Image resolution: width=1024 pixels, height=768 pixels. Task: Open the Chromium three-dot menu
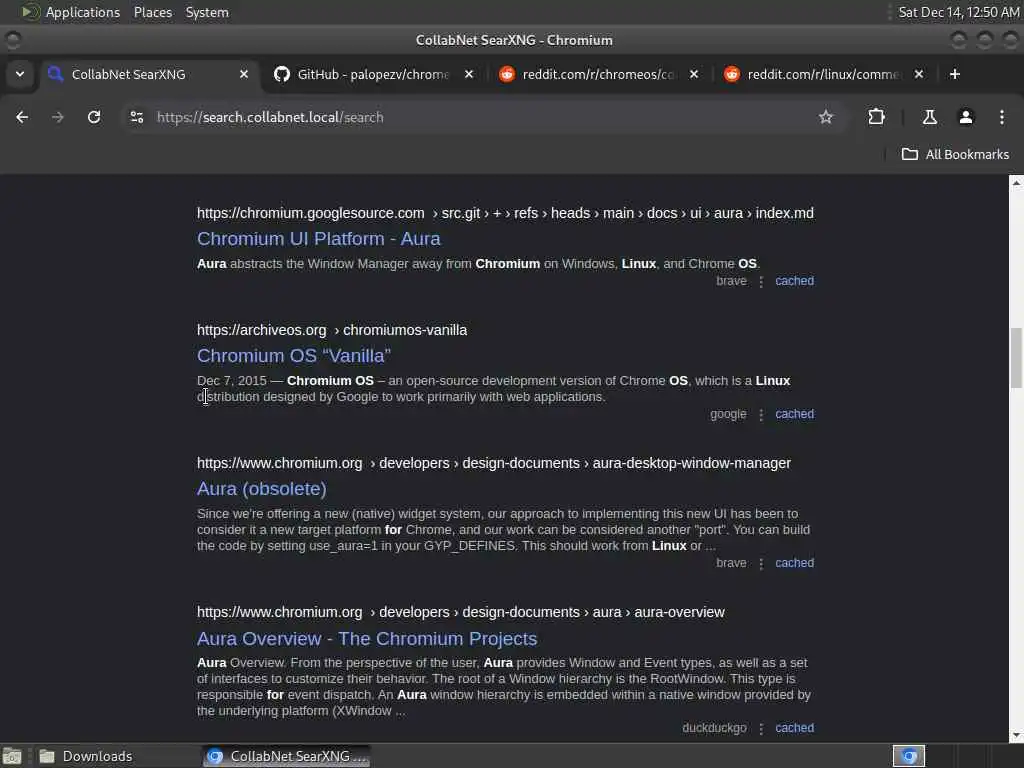tap(1002, 117)
